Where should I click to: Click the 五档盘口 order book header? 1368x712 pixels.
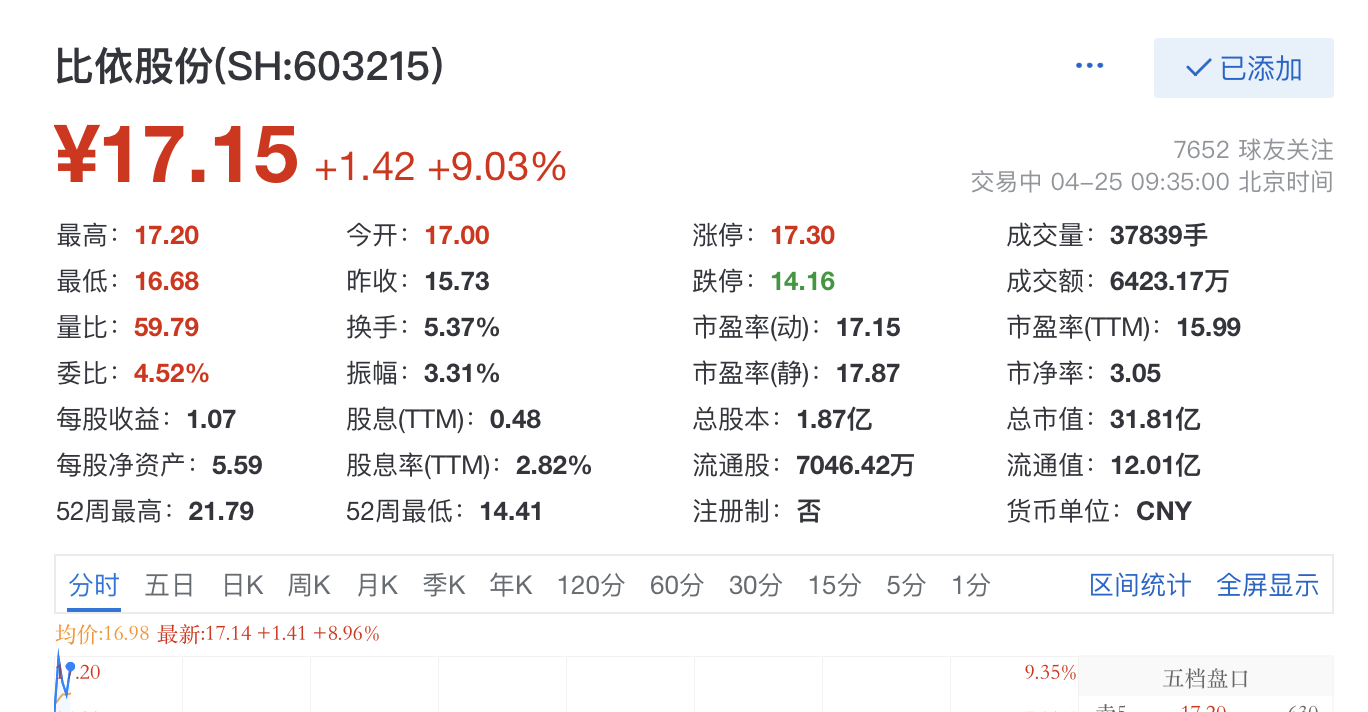(x=1206, y=679)
